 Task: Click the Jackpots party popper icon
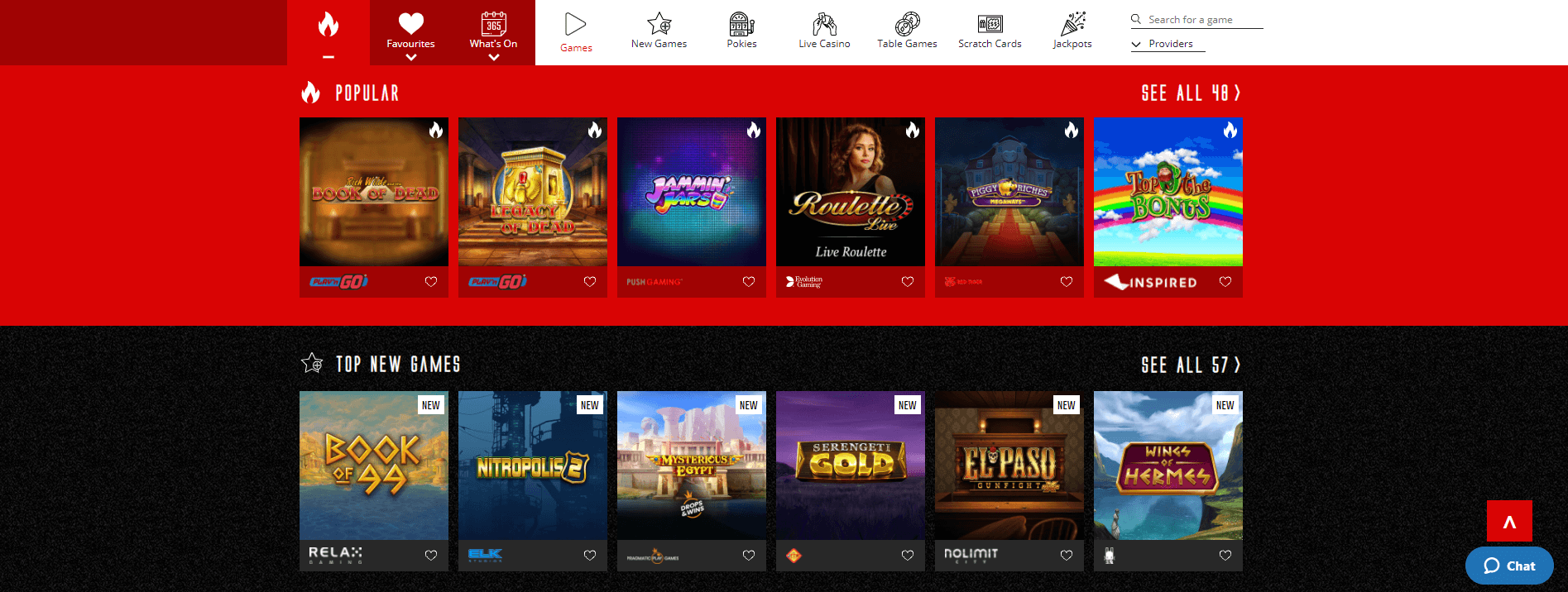click(1072, 23)
